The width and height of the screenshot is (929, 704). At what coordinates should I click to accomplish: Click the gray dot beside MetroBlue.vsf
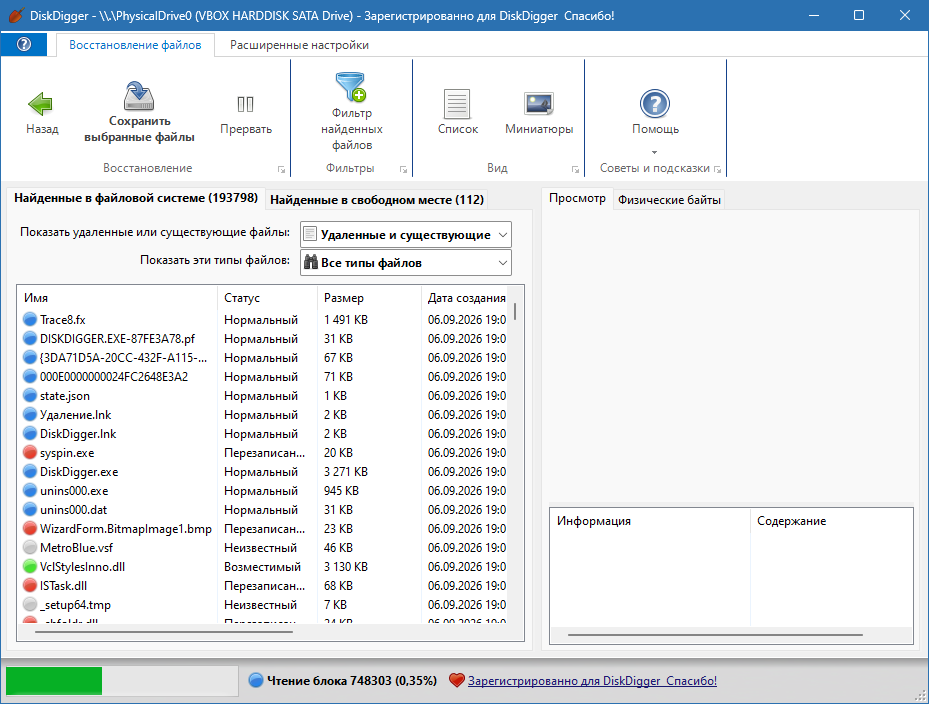[30, 548]
